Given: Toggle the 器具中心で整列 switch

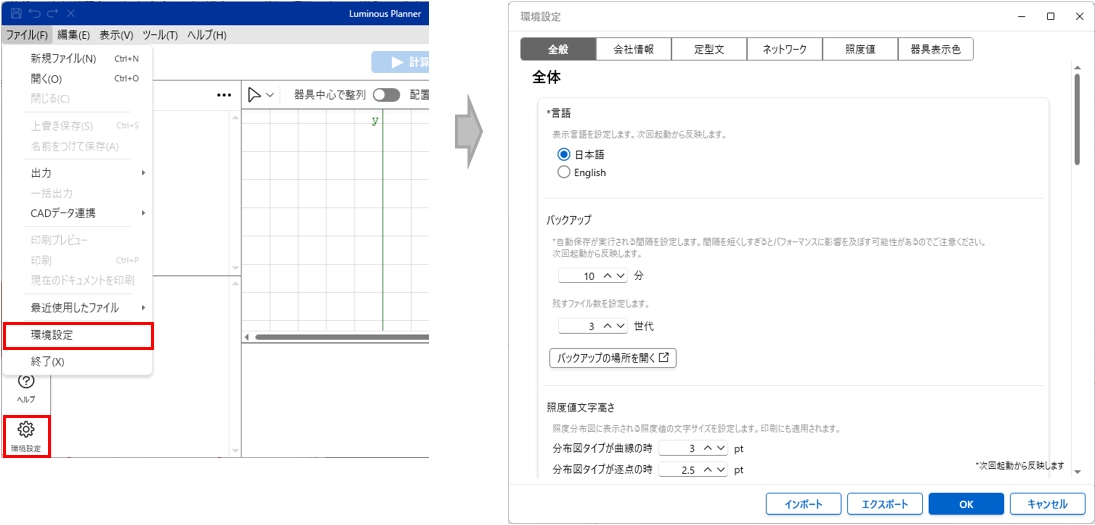Looking at the screenshot, I should pyautogui.click(x=386, y=95).
